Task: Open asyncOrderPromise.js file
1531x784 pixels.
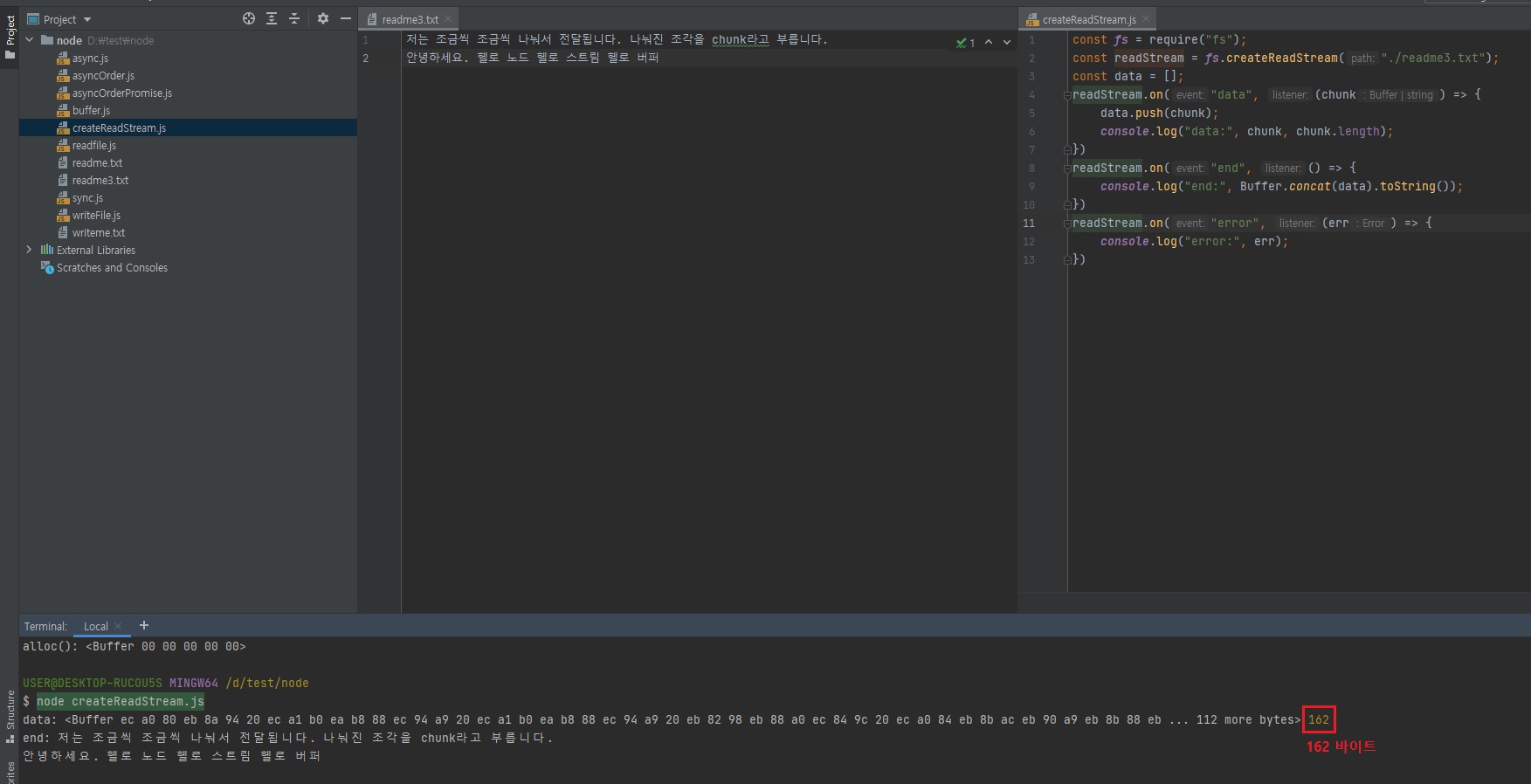Action: click(x=121, y=93)
